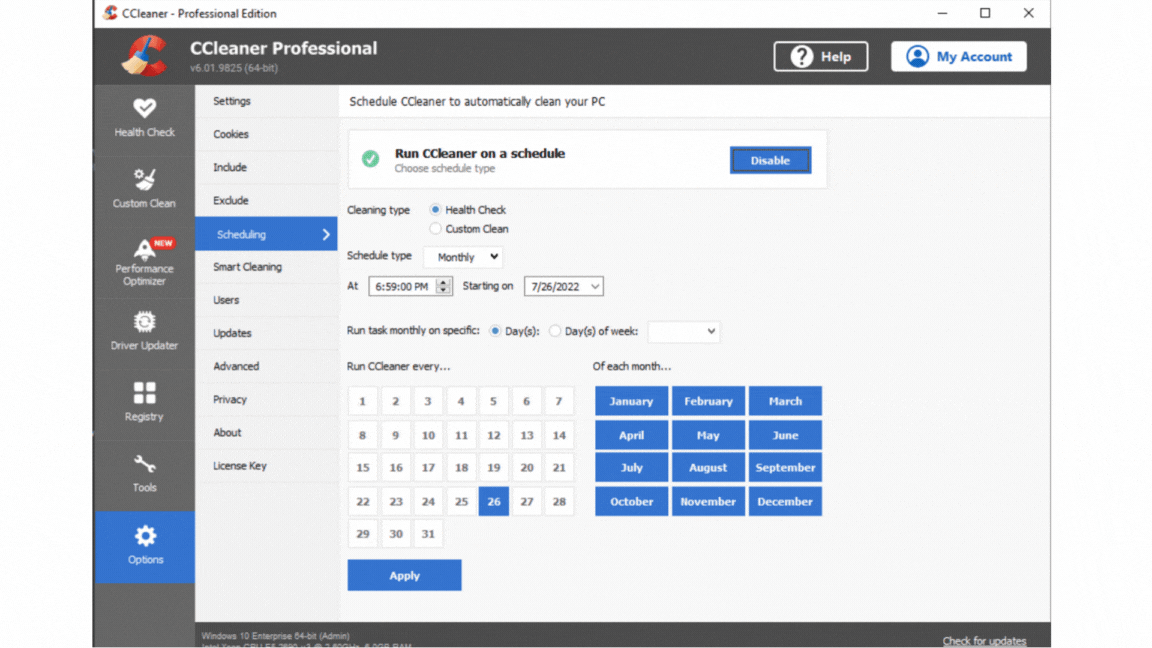This screenshot has width=1152, height=648.
Task: Disable the CCleaner schedule
Action: click(770, 160)
